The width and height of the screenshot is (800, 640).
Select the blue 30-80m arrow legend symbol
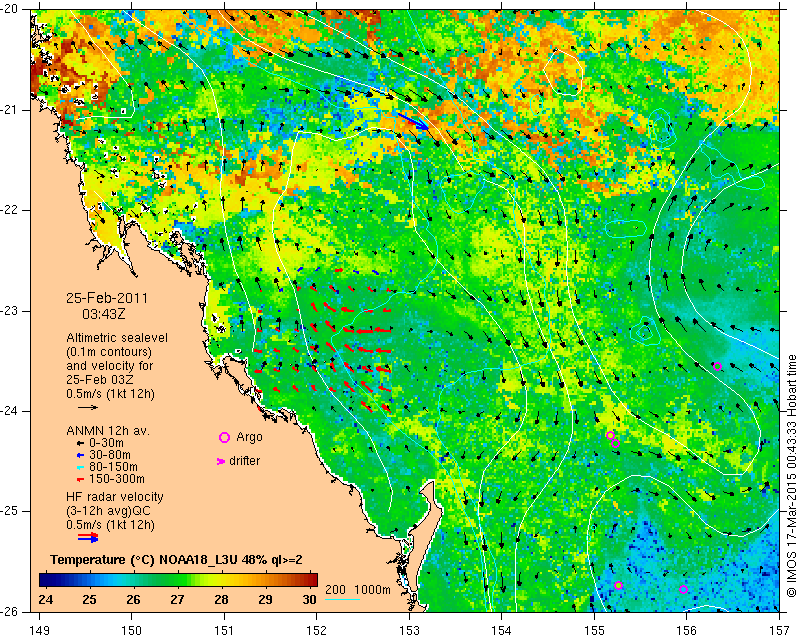(x=80, y=455)
